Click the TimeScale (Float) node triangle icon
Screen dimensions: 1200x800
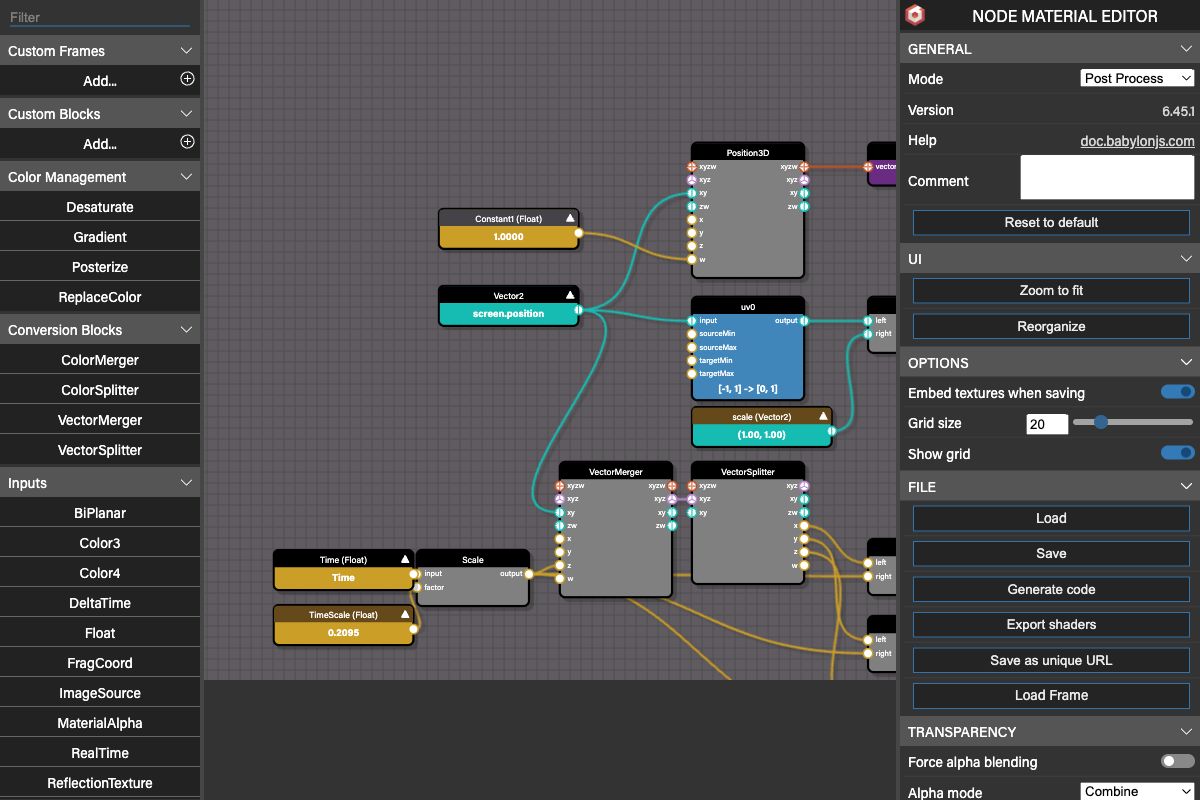405,615
